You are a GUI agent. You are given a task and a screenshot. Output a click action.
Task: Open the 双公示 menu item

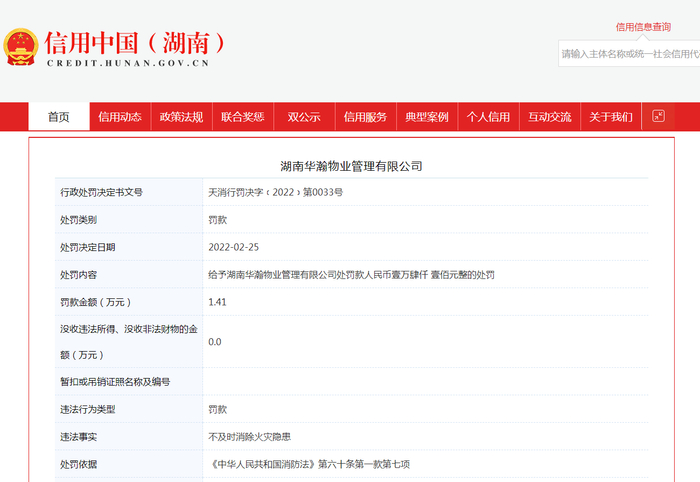pos(304,117)
